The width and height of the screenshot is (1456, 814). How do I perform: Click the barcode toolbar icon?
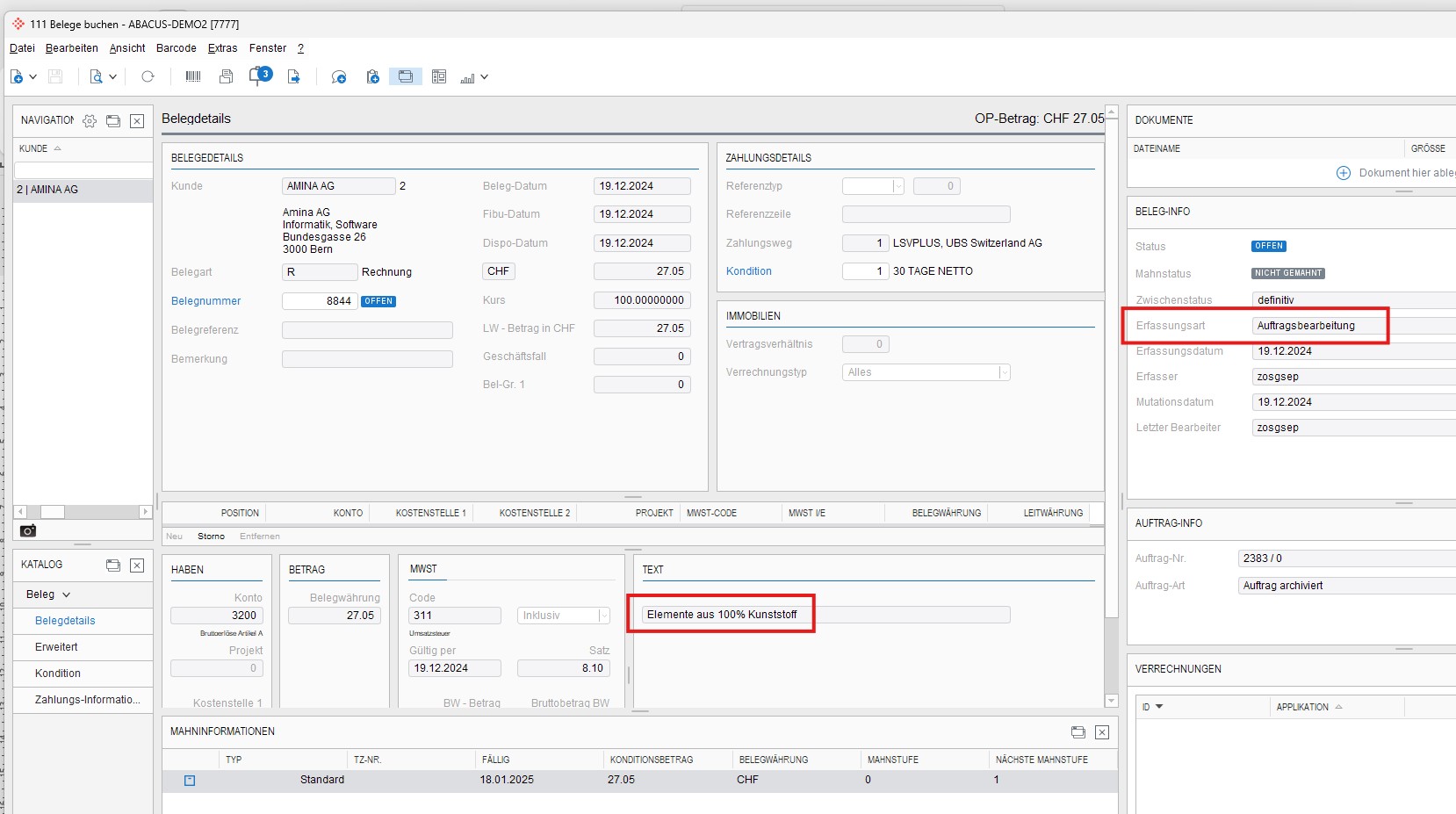tap(193, 77)
